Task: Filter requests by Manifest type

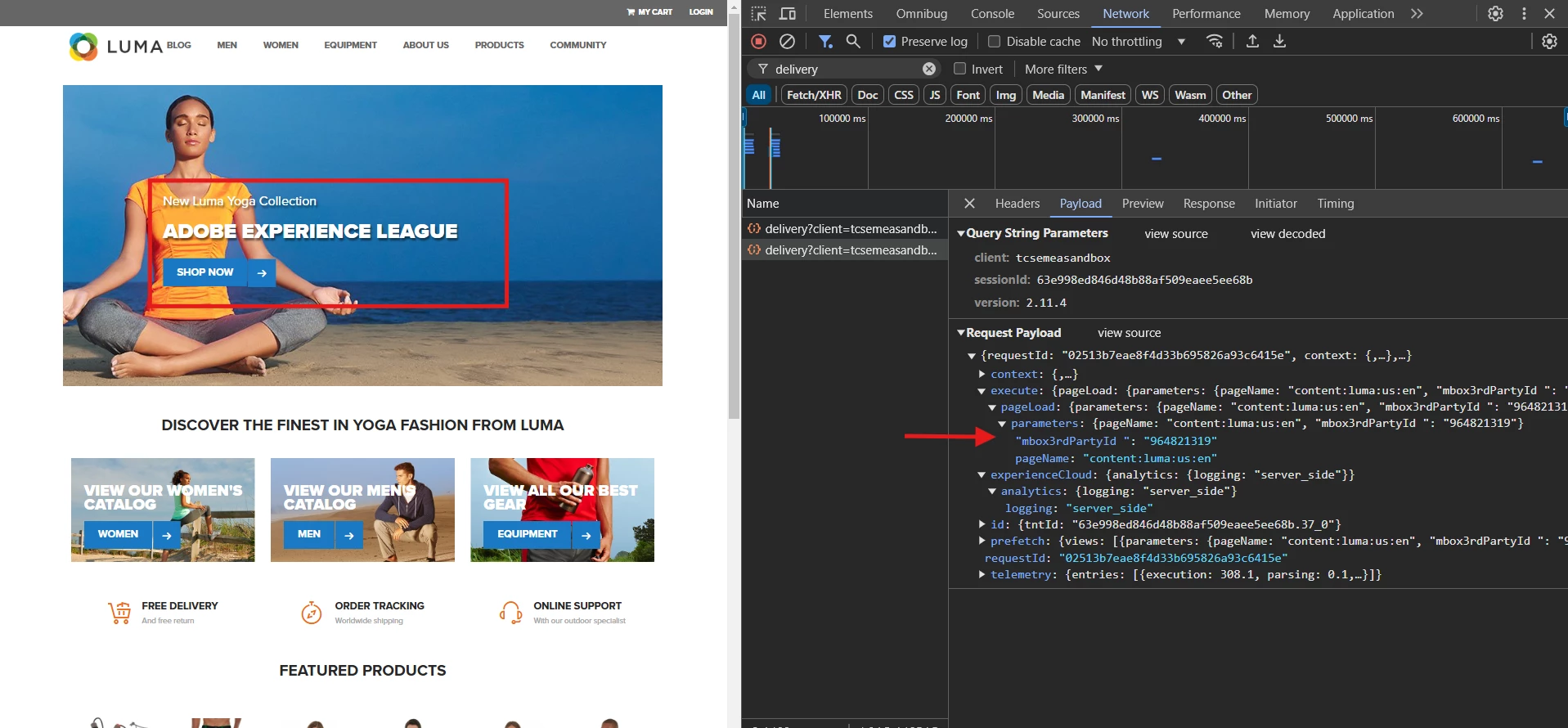Action: click(1103, 95)
